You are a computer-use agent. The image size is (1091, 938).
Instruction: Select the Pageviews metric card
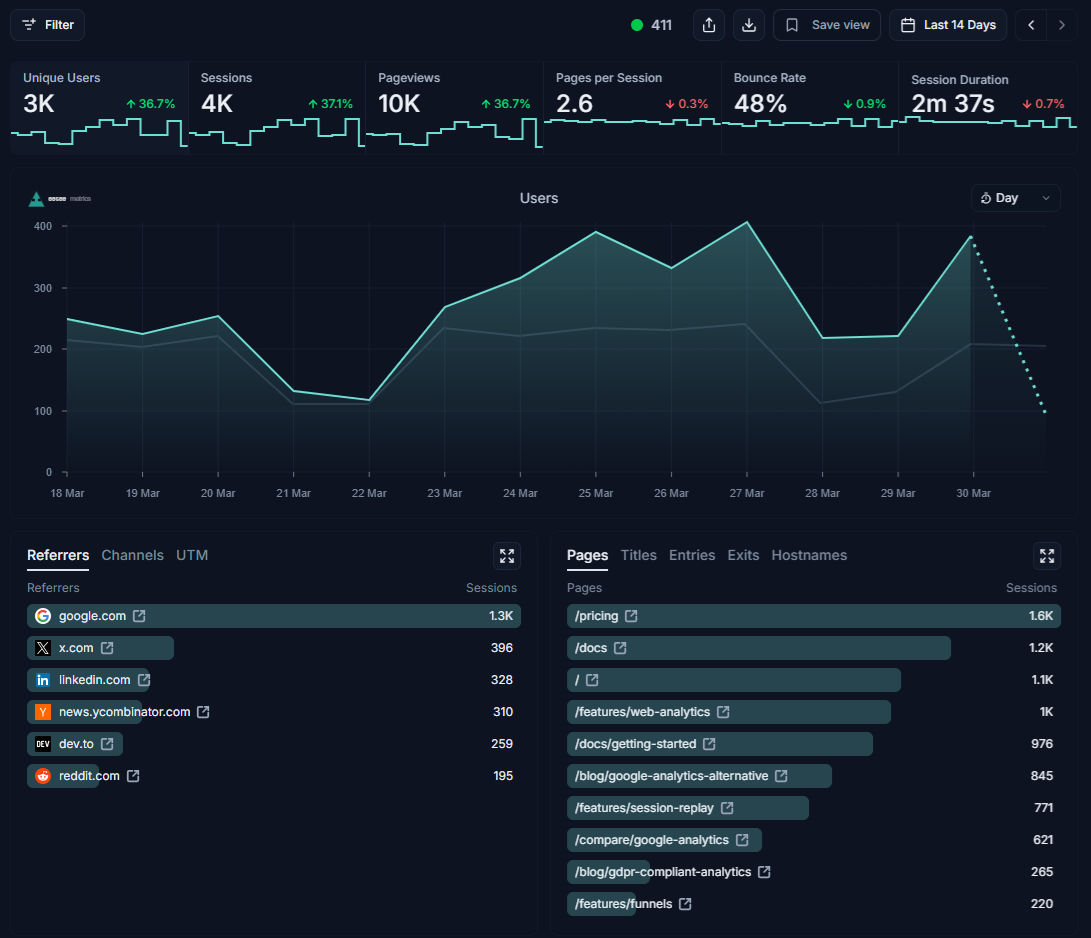coord(454,107)
